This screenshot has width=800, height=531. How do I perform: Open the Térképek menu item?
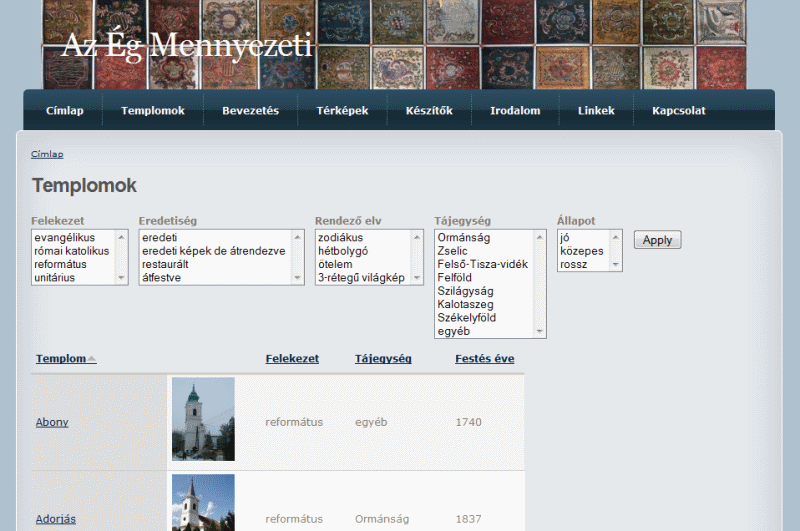click(x=342, y=111)
